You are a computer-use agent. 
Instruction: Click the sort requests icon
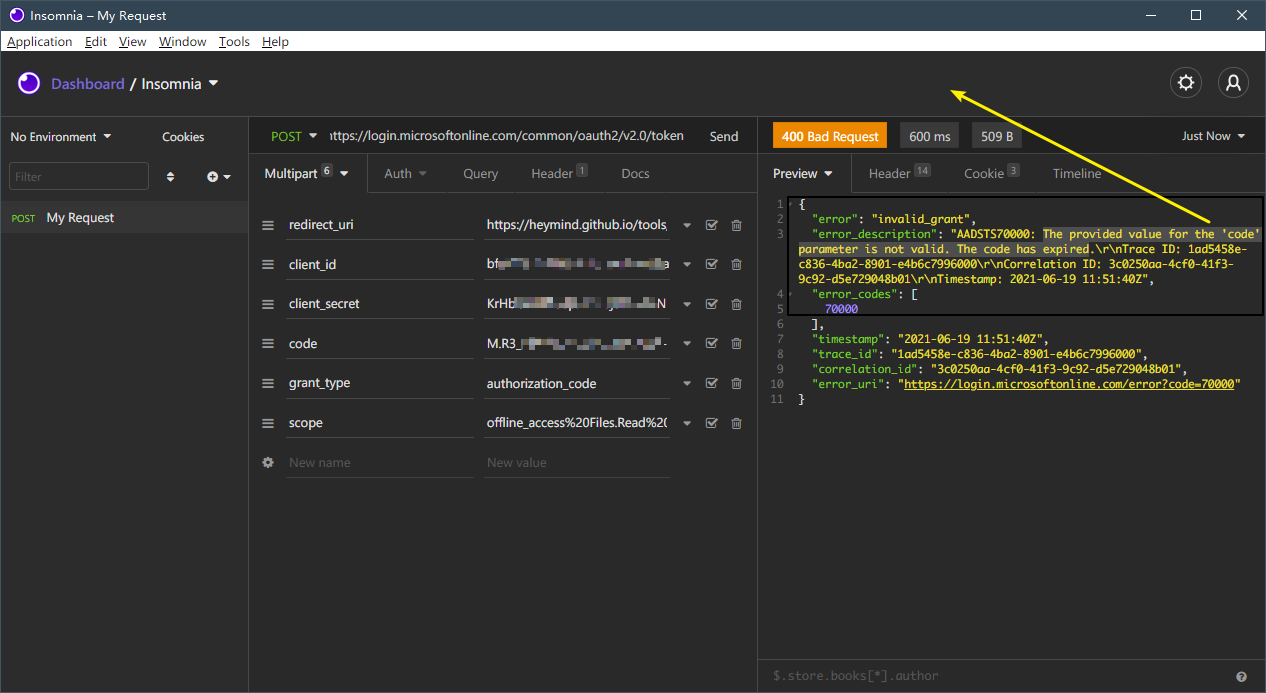click(170, 177)
